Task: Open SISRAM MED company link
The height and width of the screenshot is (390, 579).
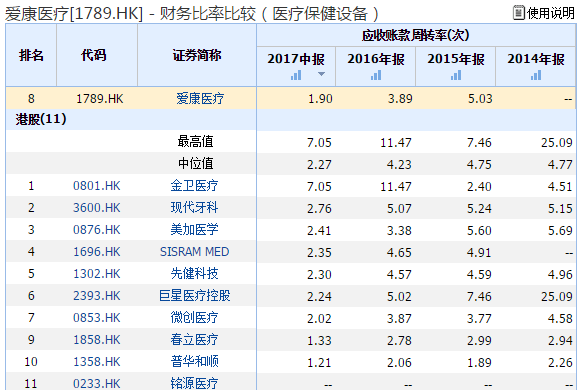Action: coord(195,252)
